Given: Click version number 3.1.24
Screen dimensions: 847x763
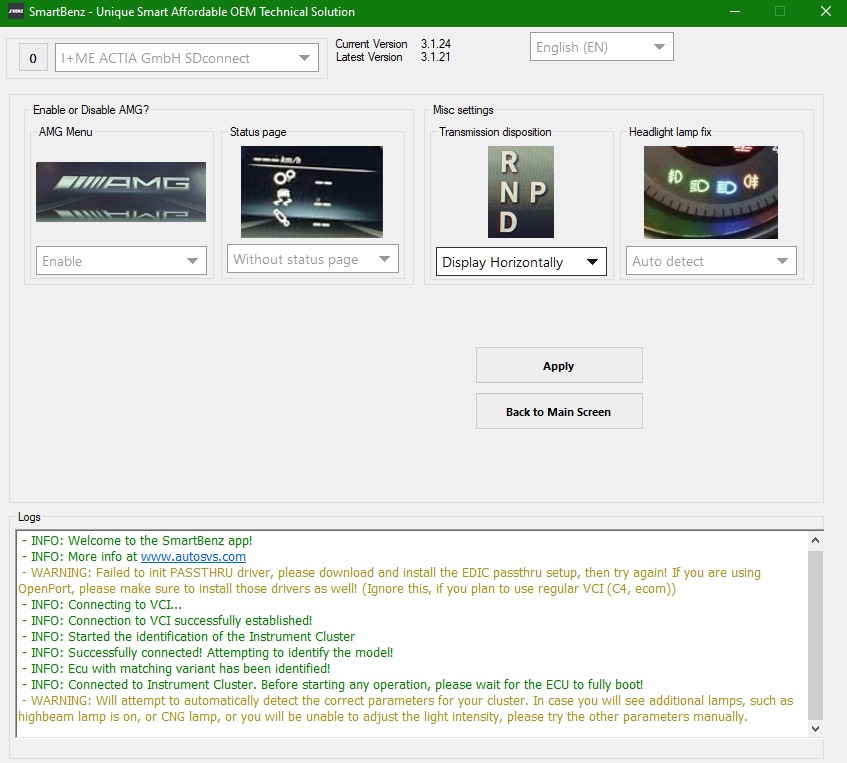Looking at the screenshot, I should pos(435,44).
